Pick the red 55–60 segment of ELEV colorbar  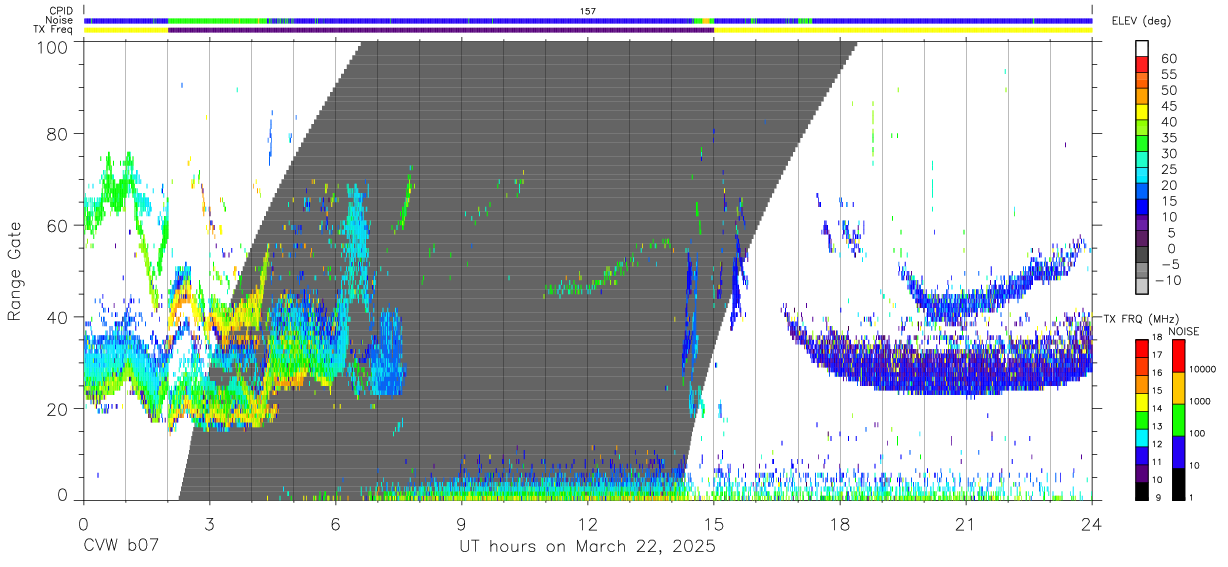coord(1141,64)
